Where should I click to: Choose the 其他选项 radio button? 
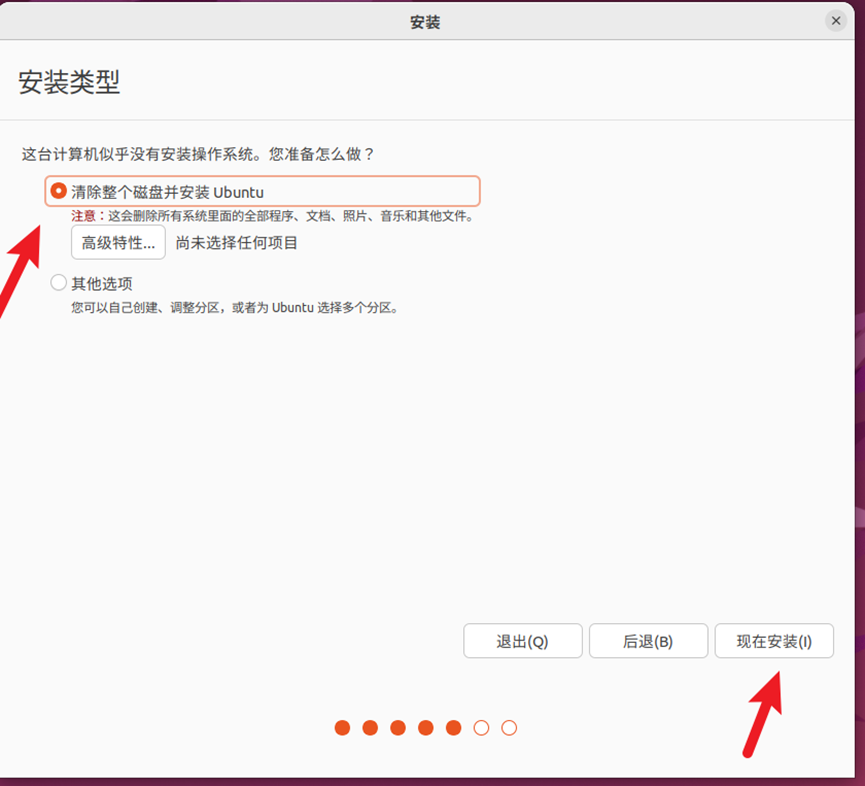click(x=58, y=283)
